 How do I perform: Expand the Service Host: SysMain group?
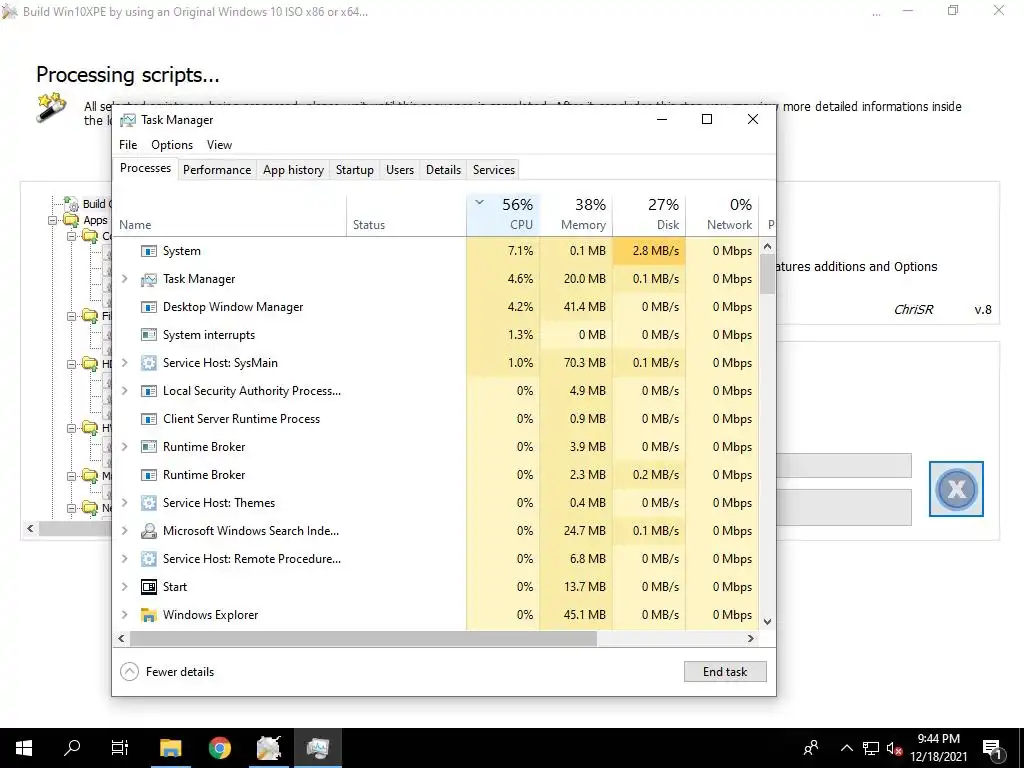pos(125,363)
